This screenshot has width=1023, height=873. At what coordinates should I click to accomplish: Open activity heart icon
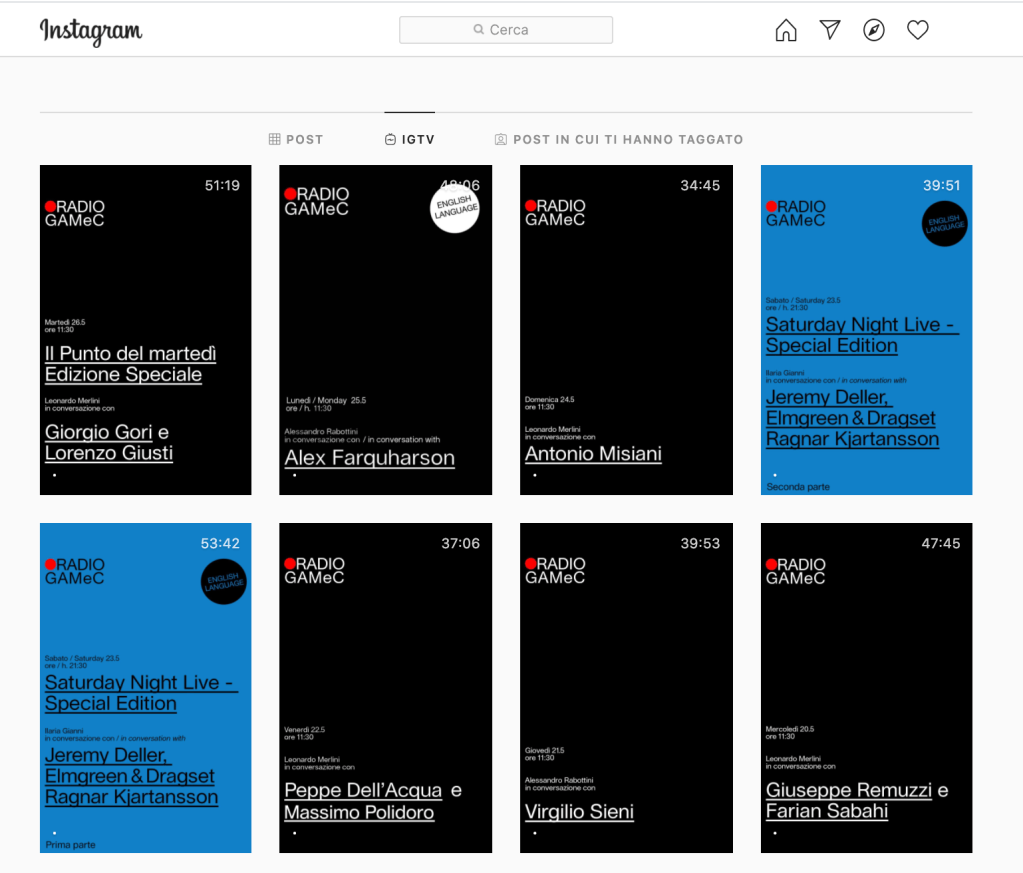[x=918, y=30]
